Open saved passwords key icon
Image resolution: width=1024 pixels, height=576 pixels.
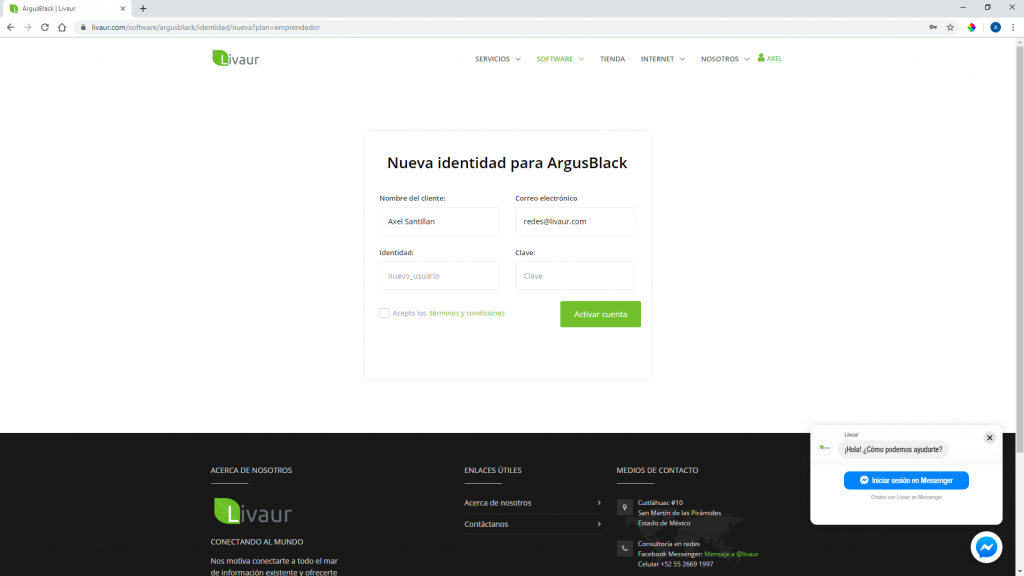pos(933,27)
